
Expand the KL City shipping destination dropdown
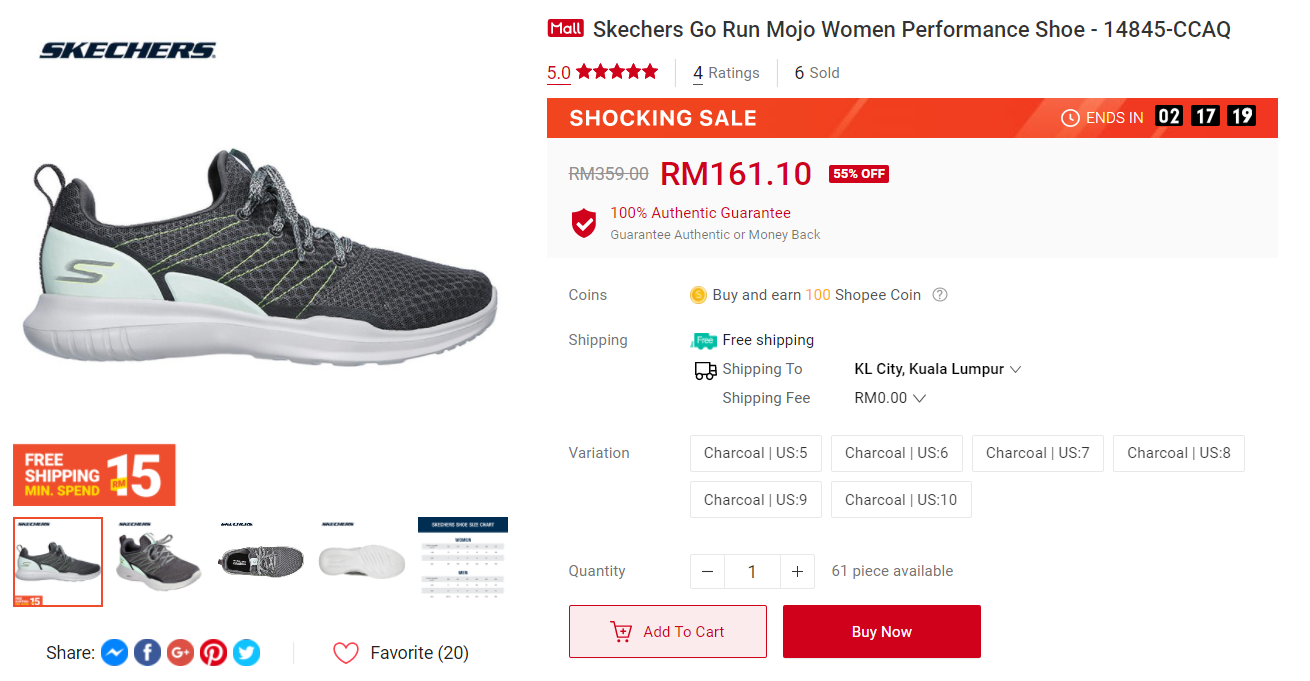coord(1015,369)
